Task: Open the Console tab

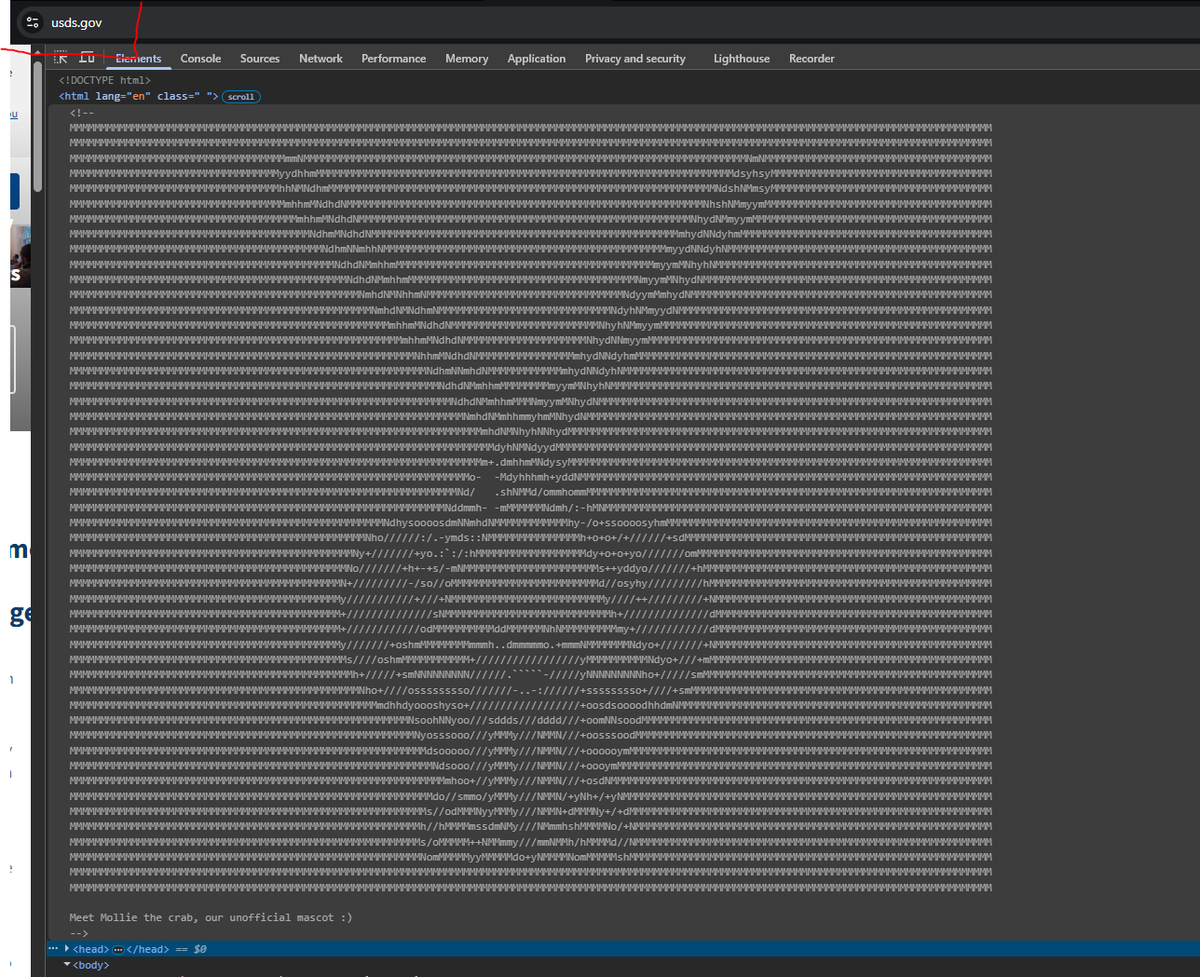Action: pos(201,59)
